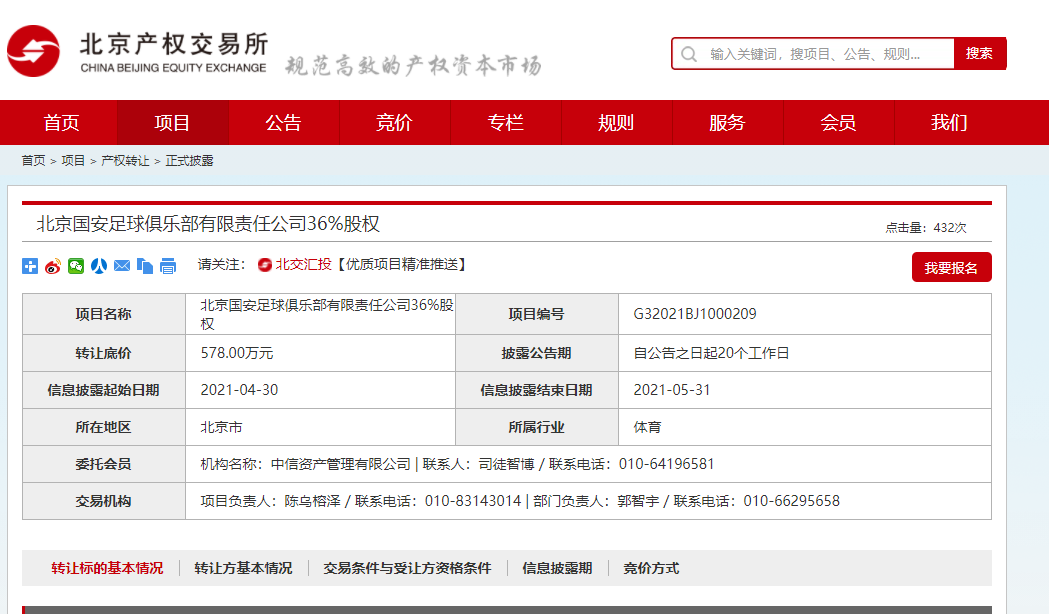
Task: Click the end date 2021-05-31
Action: point(672,390)
